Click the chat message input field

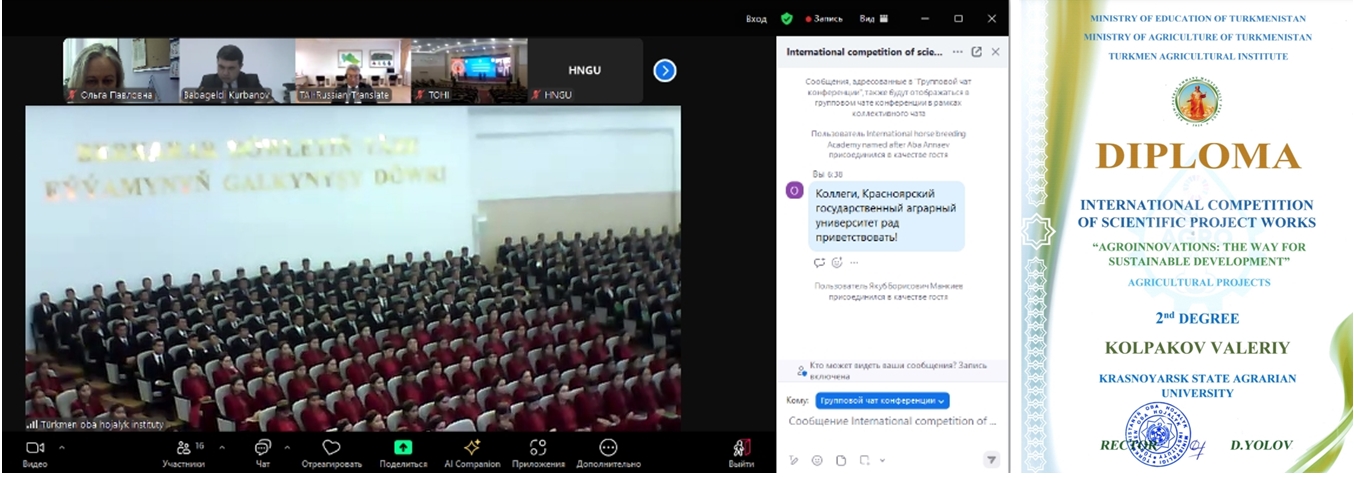(x=893, y=421)
